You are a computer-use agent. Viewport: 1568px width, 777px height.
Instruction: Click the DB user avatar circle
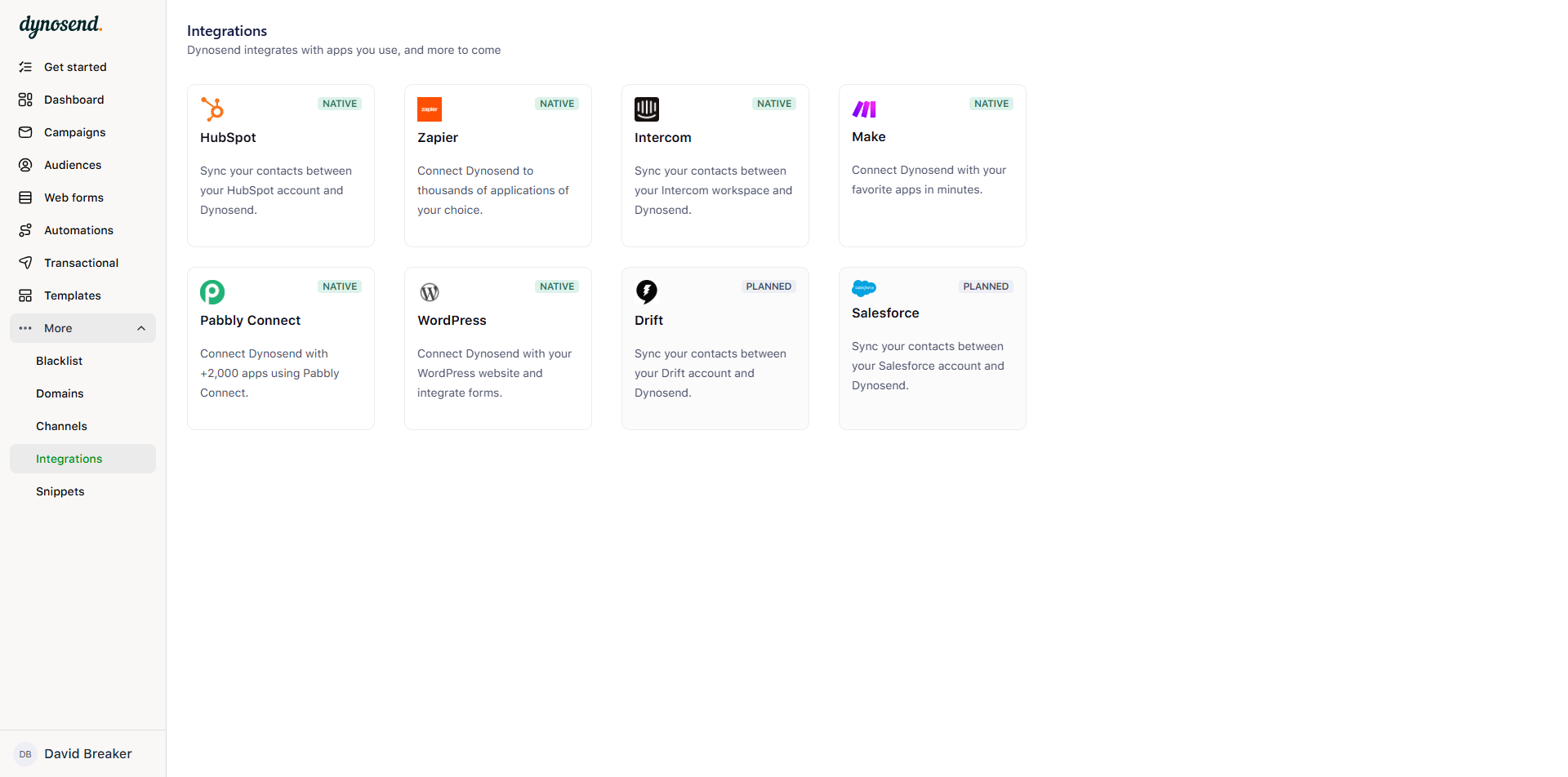click(25, 753)
